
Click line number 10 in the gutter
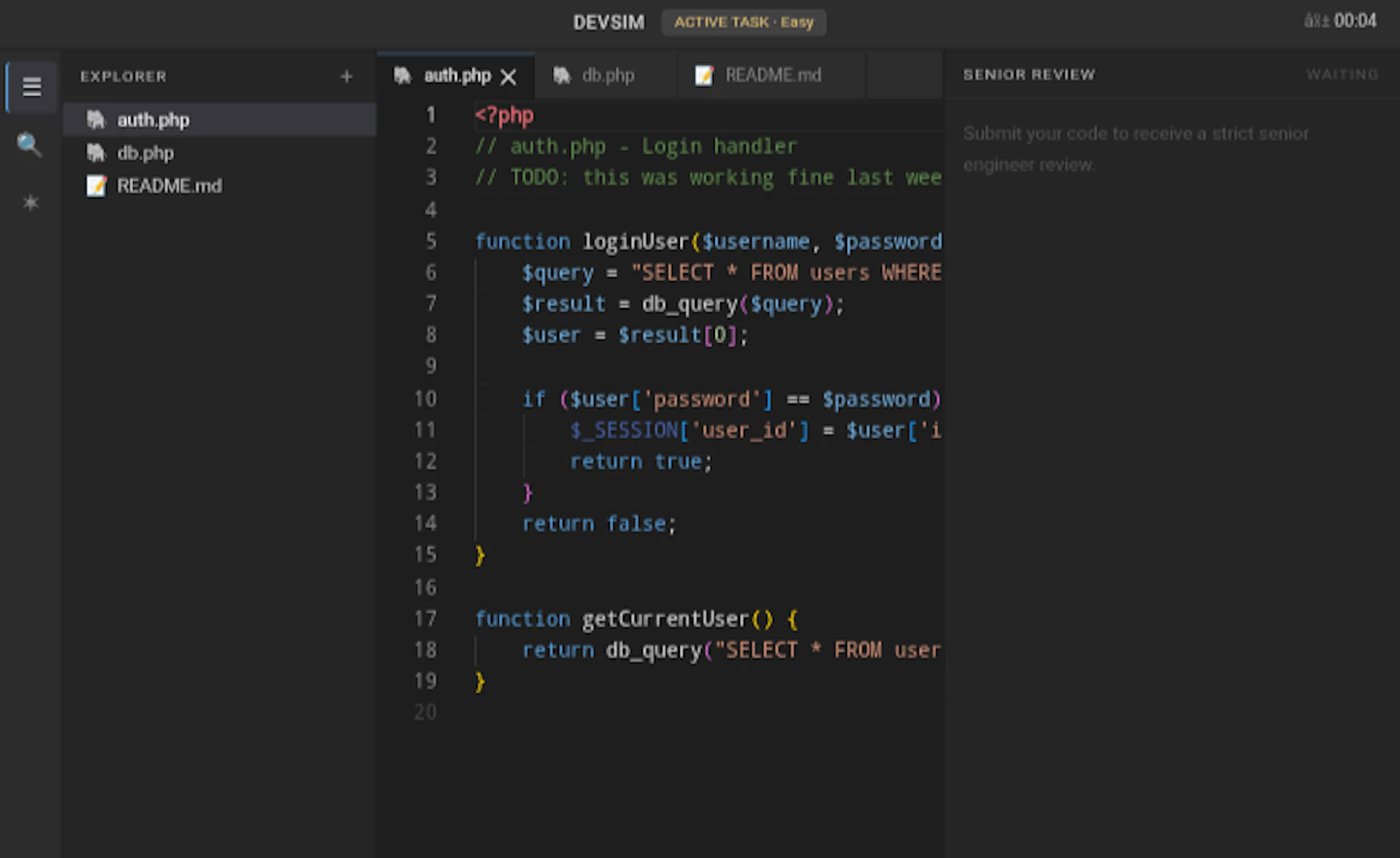click(x=425, y=399)
